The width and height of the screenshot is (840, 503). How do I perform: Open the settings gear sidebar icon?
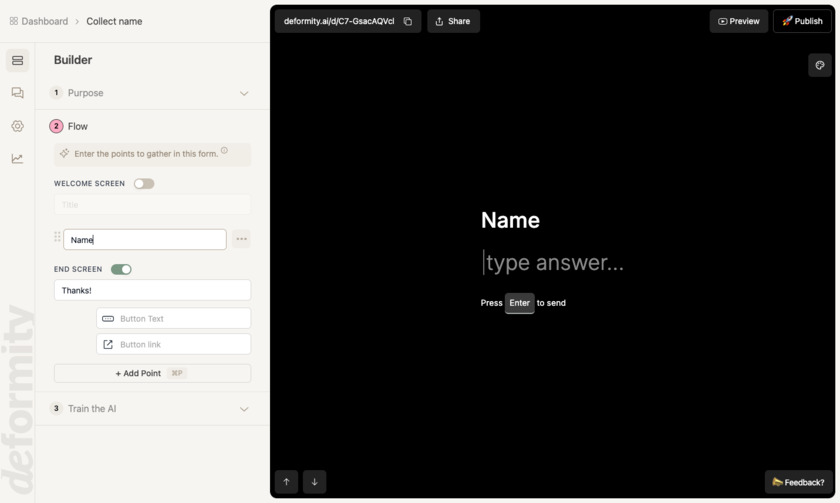[x=17, y=126]
